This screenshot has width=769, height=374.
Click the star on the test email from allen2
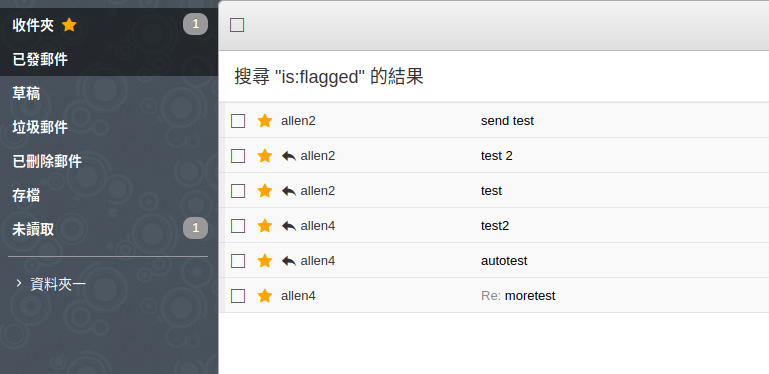[265, 191]
